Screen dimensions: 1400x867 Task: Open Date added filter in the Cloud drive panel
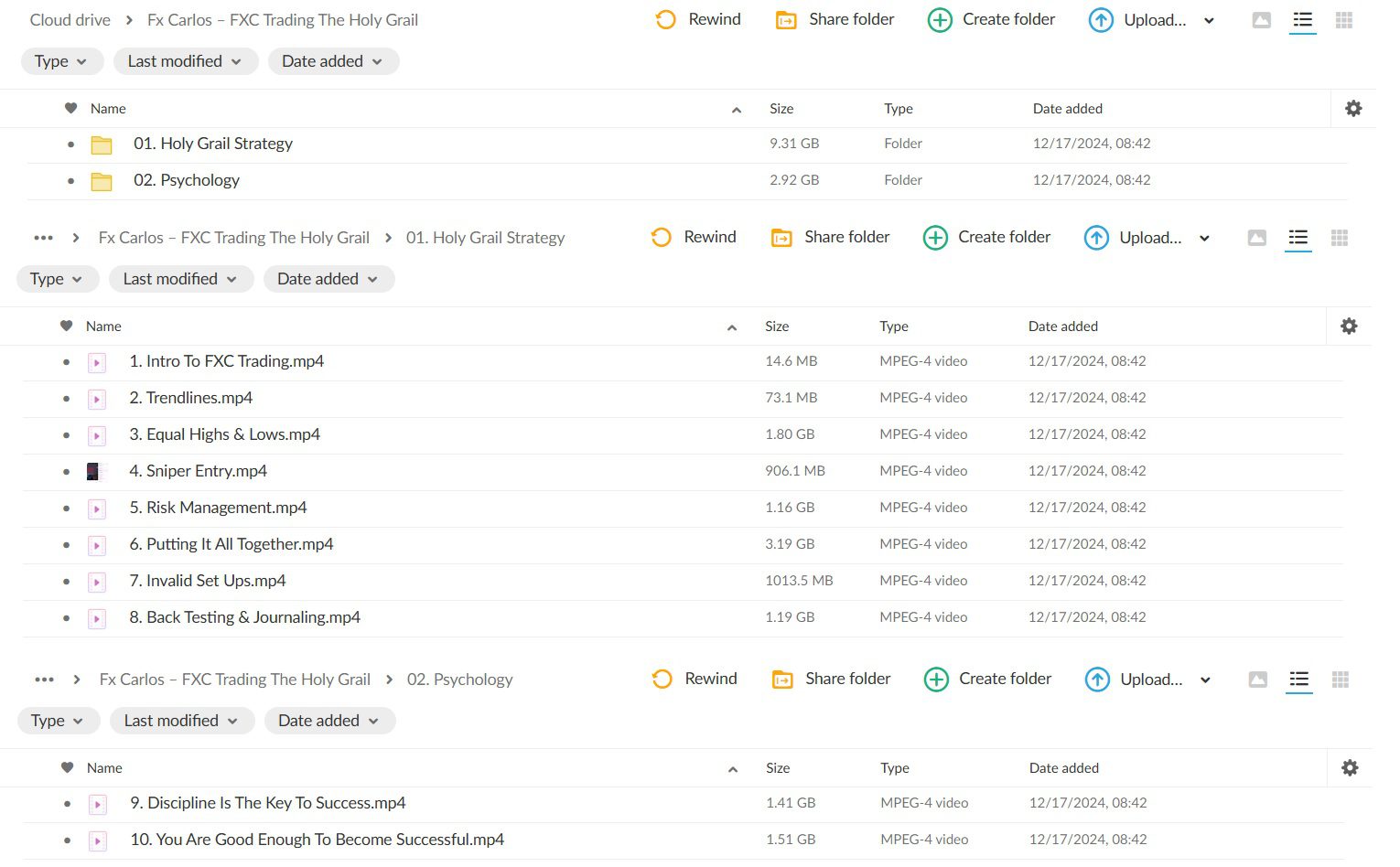pyautogui.click(x=334, y=61)
